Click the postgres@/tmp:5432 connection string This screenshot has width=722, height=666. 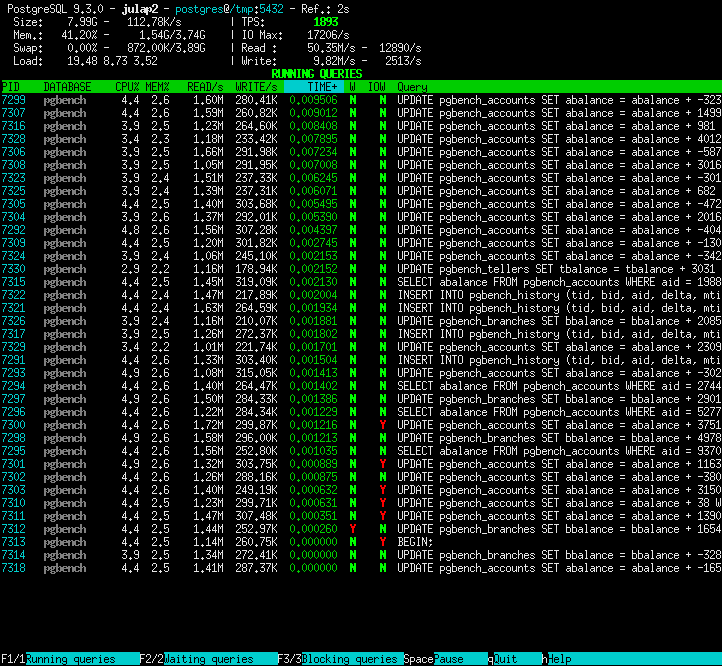[x=229, y=9]
